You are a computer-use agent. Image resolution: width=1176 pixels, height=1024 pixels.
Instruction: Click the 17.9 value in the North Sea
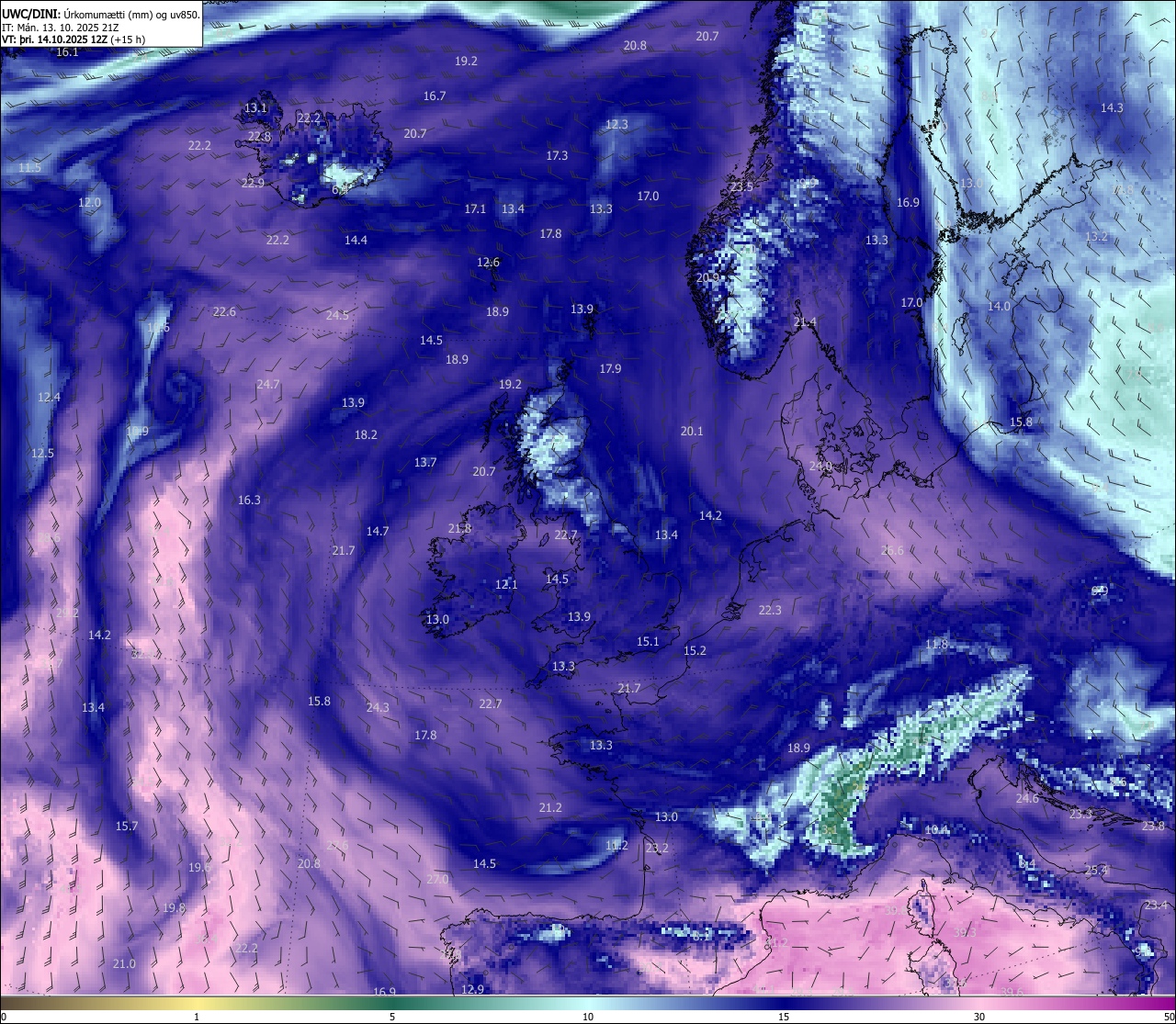pyautogui.click(x=610, y=369)
